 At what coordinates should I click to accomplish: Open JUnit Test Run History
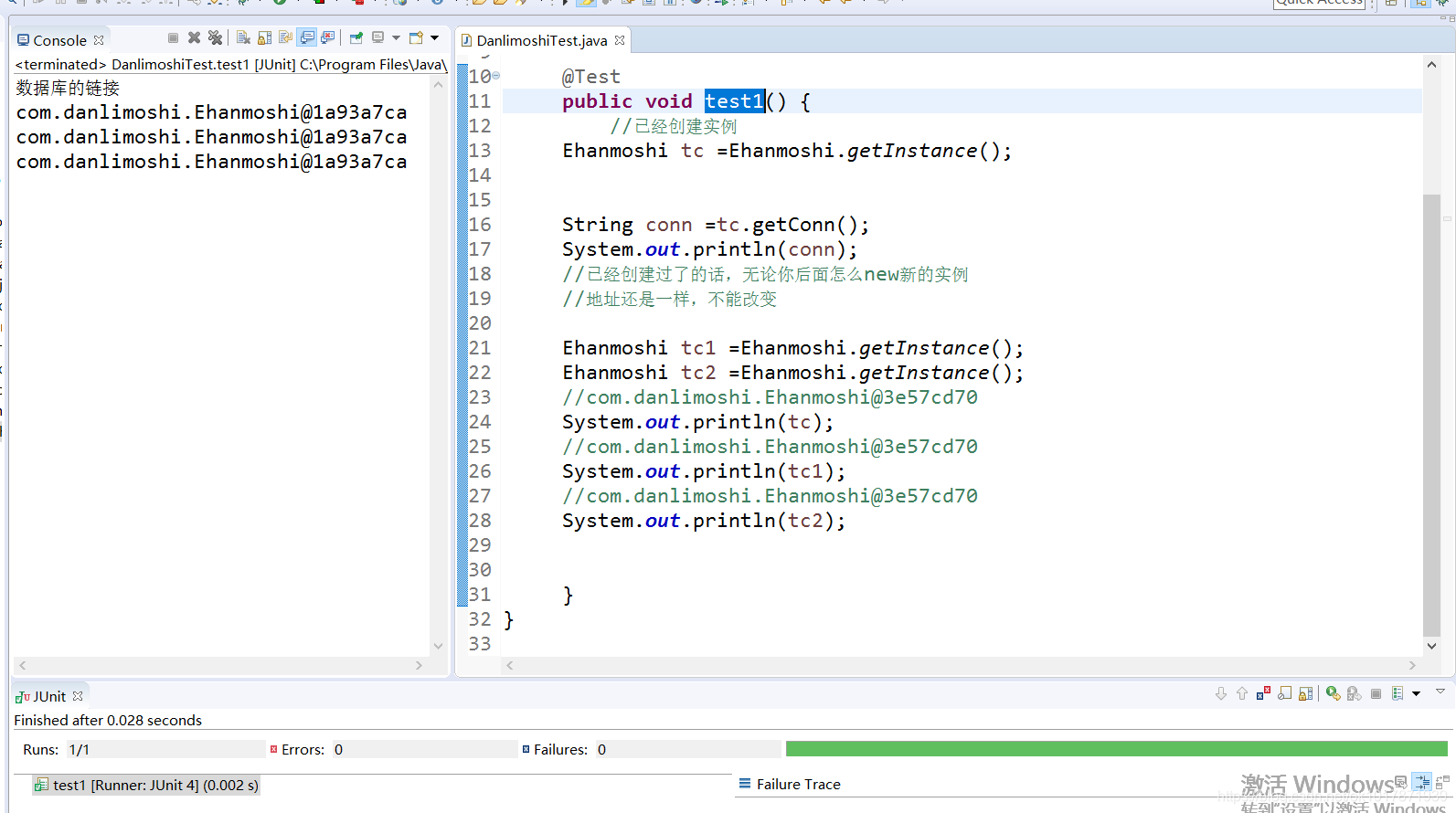tap(1398, 693)
